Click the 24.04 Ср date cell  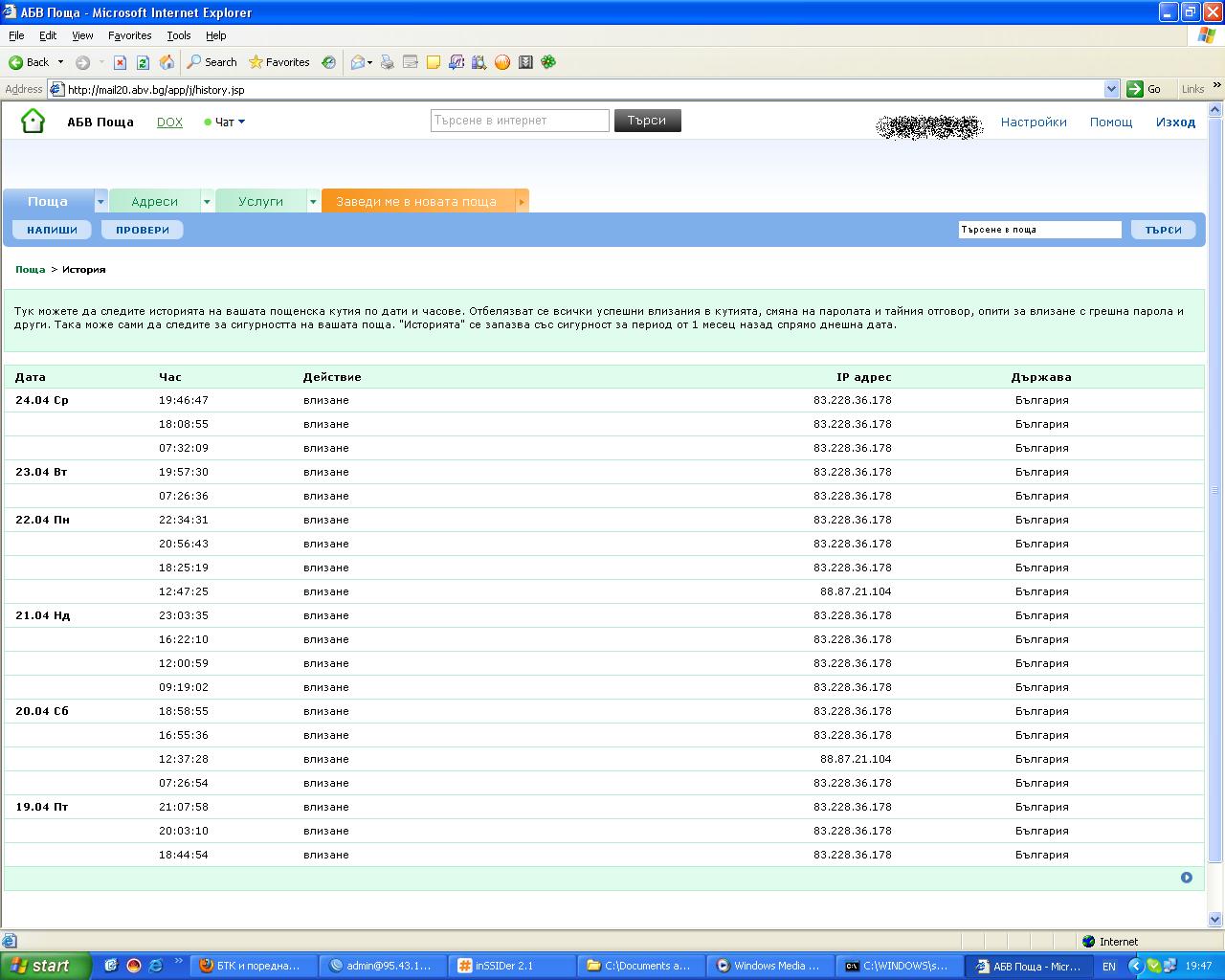pos(42,400)
